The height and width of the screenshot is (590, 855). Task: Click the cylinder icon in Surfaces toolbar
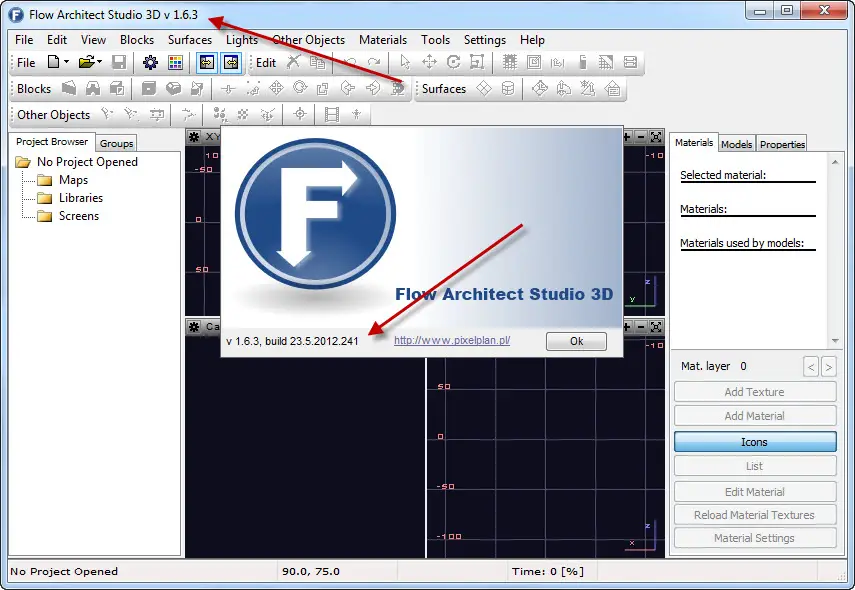coord(508,88)
